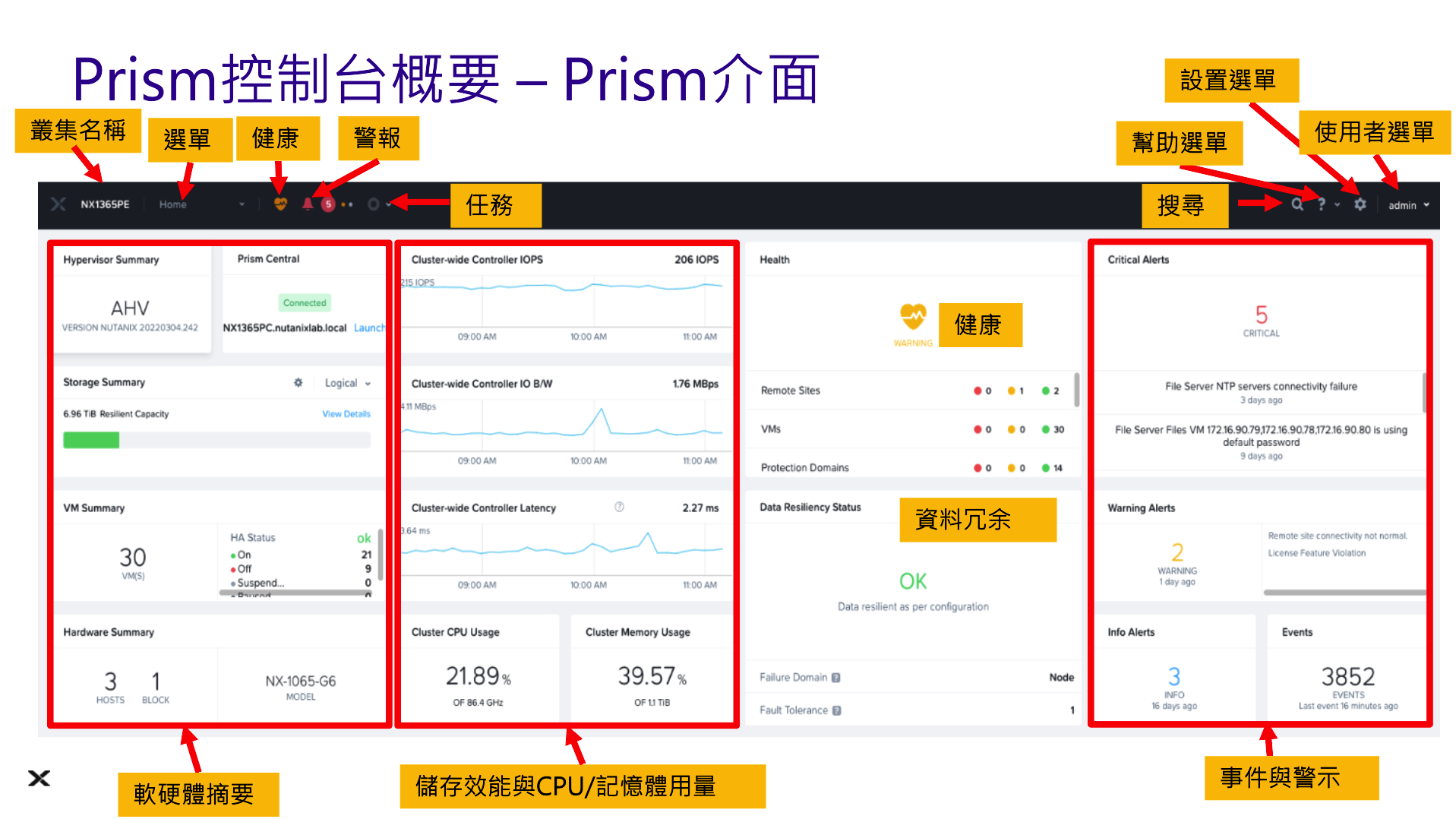Open the Protection Domains health row
Screen dimensions: 1456x819
(911, 467)
